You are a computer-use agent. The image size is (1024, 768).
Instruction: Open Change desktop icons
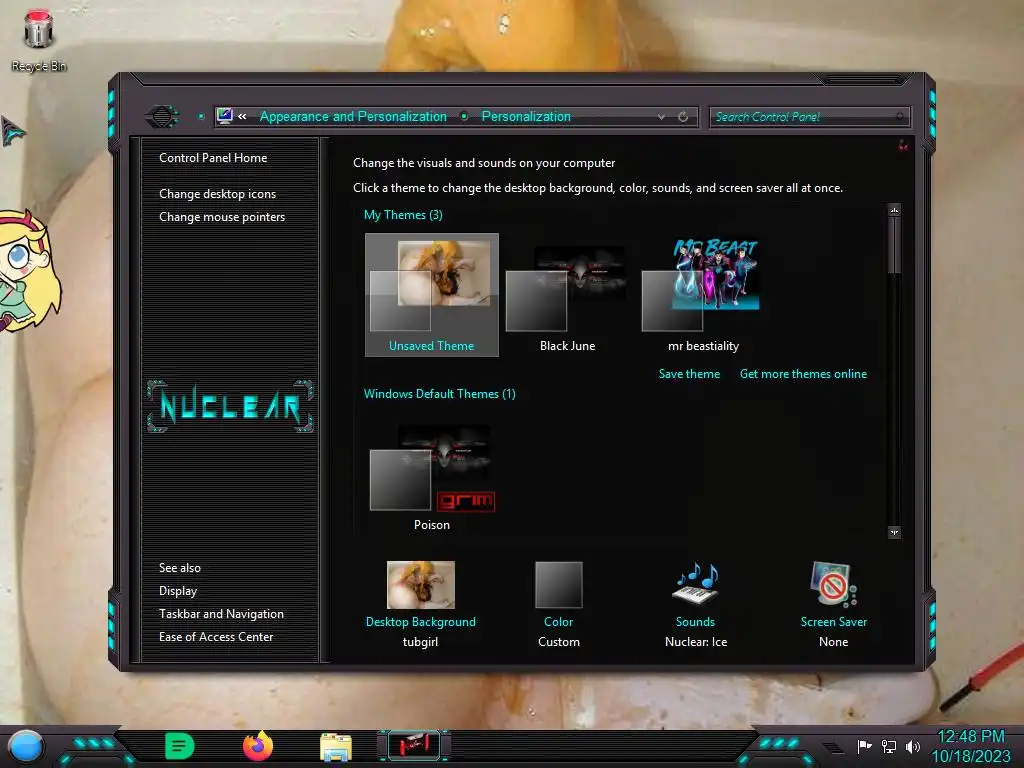click(217, 194)
